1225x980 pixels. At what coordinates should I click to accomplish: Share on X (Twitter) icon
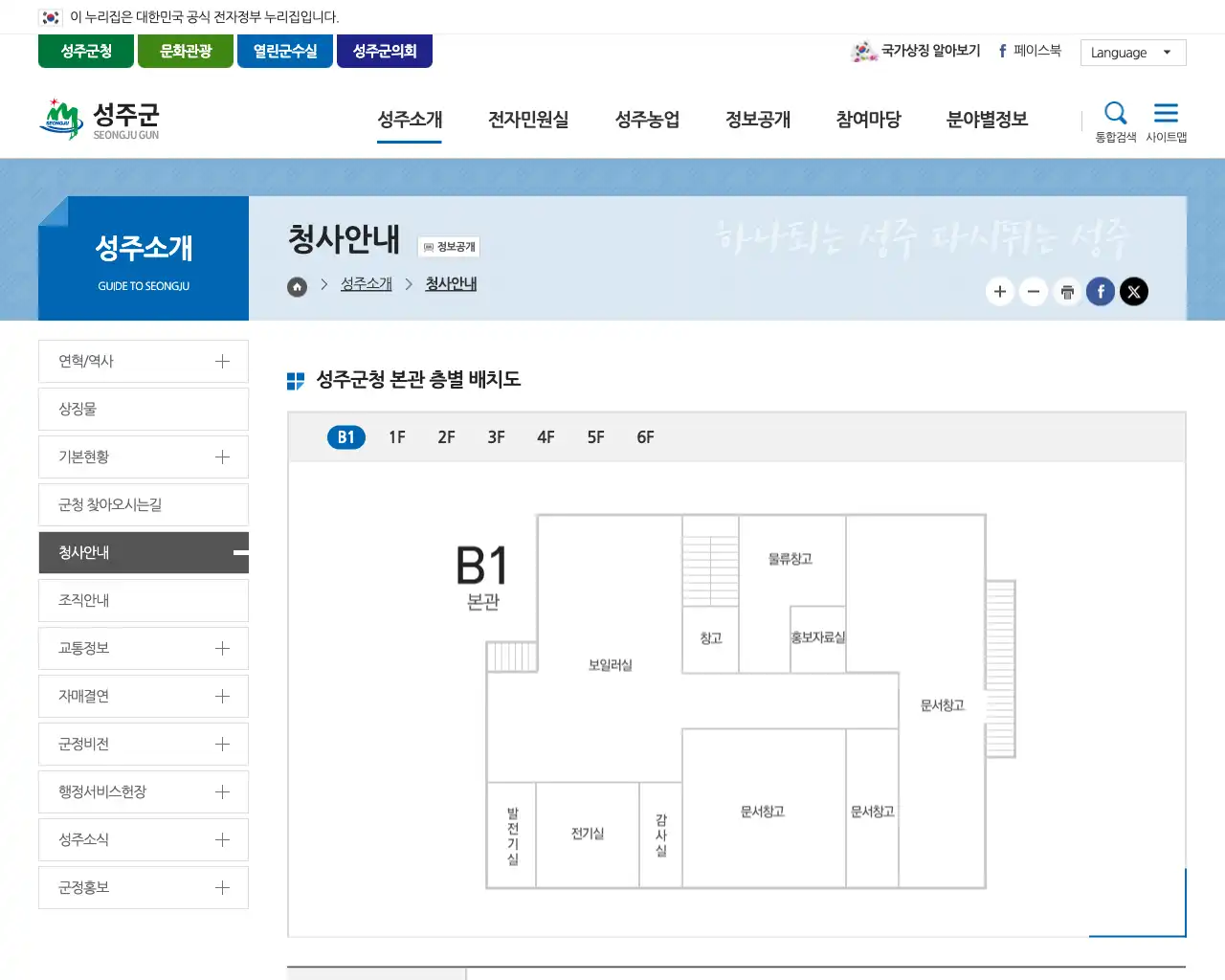coord(1134,292)
